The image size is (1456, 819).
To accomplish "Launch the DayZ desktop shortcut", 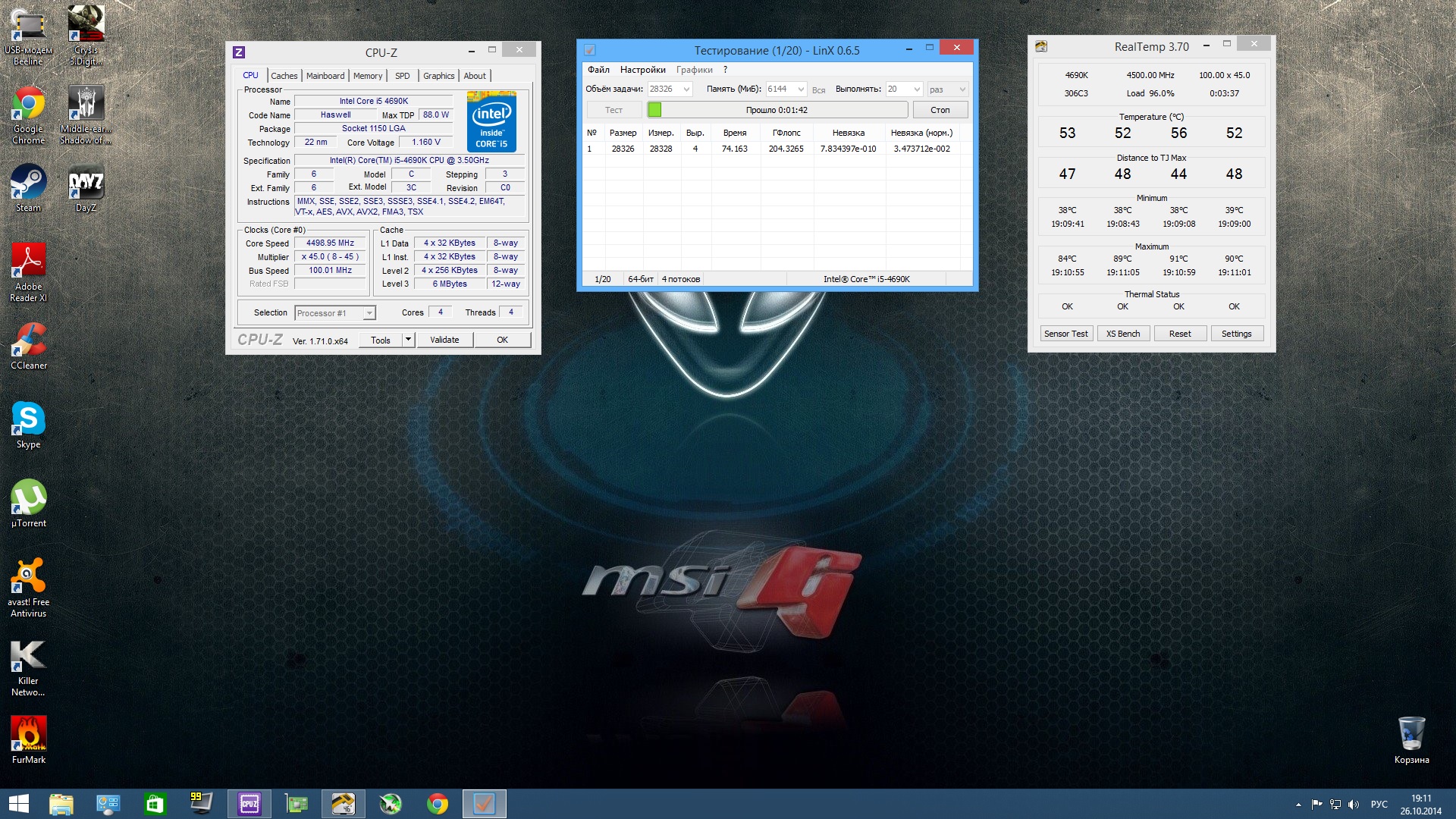I will [x=86, y=188].
